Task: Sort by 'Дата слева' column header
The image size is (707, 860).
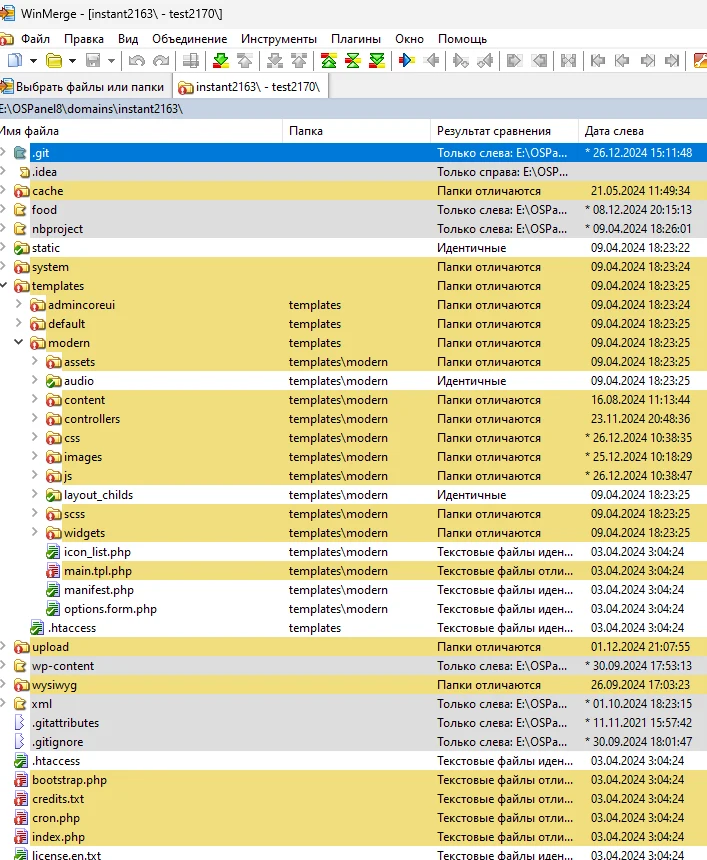Action: [x=643, y=131]
